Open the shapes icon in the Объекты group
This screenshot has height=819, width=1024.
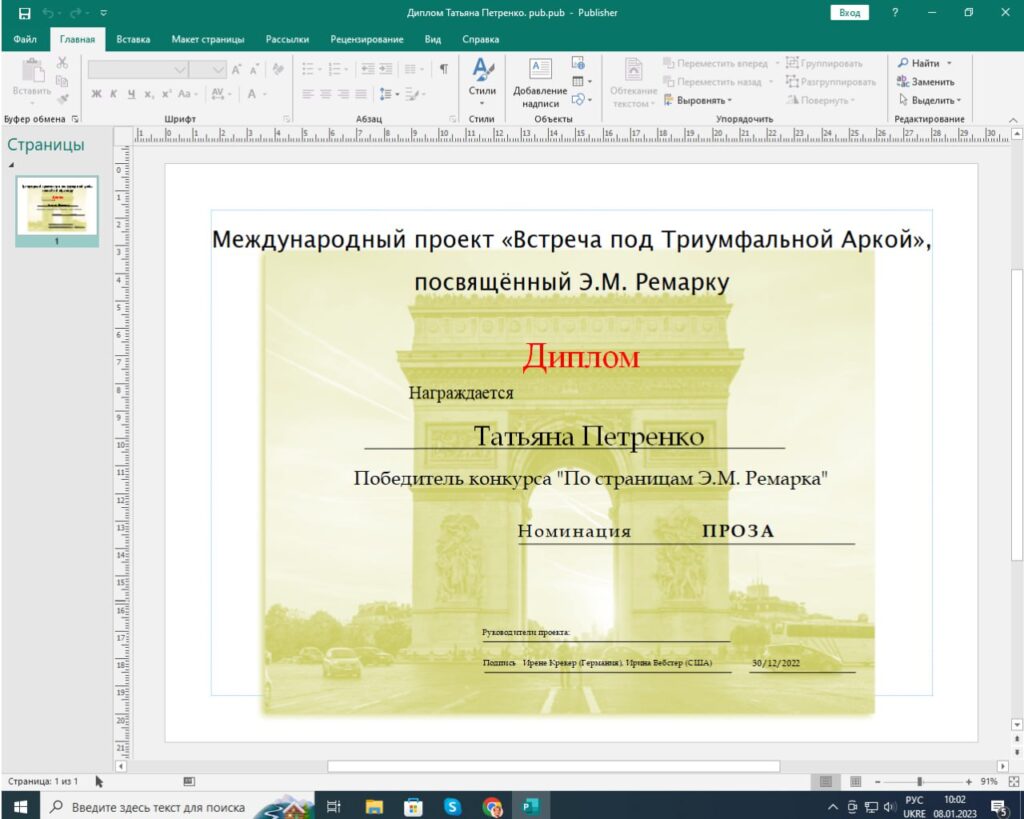click(x=579, y=99)
